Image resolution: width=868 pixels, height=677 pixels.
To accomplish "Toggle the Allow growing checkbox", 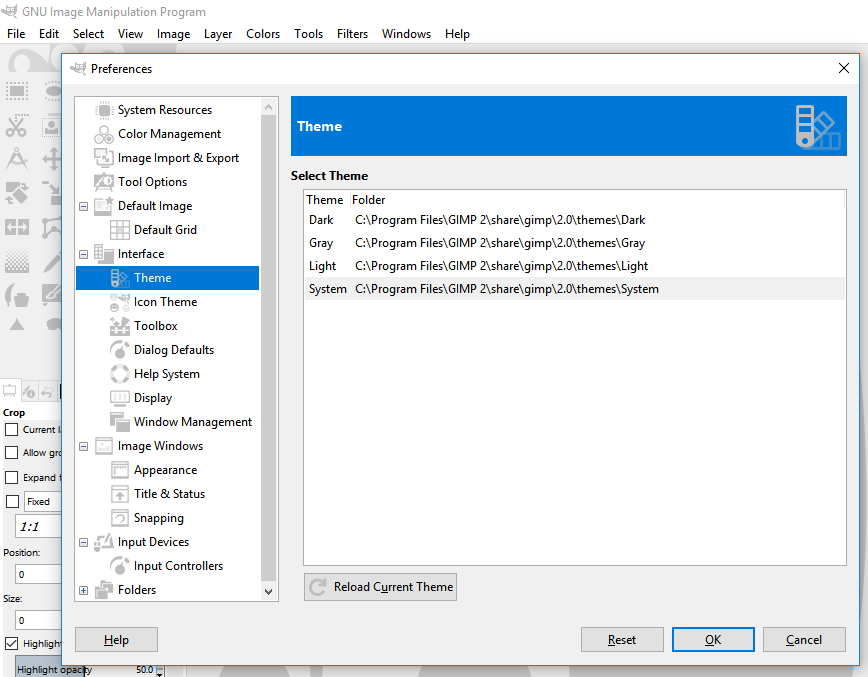I will point(12,453).
